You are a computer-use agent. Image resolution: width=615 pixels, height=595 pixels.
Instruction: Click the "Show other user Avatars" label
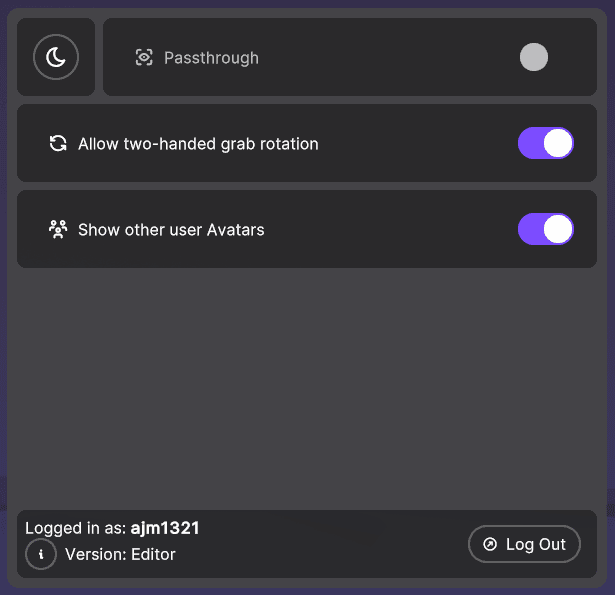pos(171,230)
